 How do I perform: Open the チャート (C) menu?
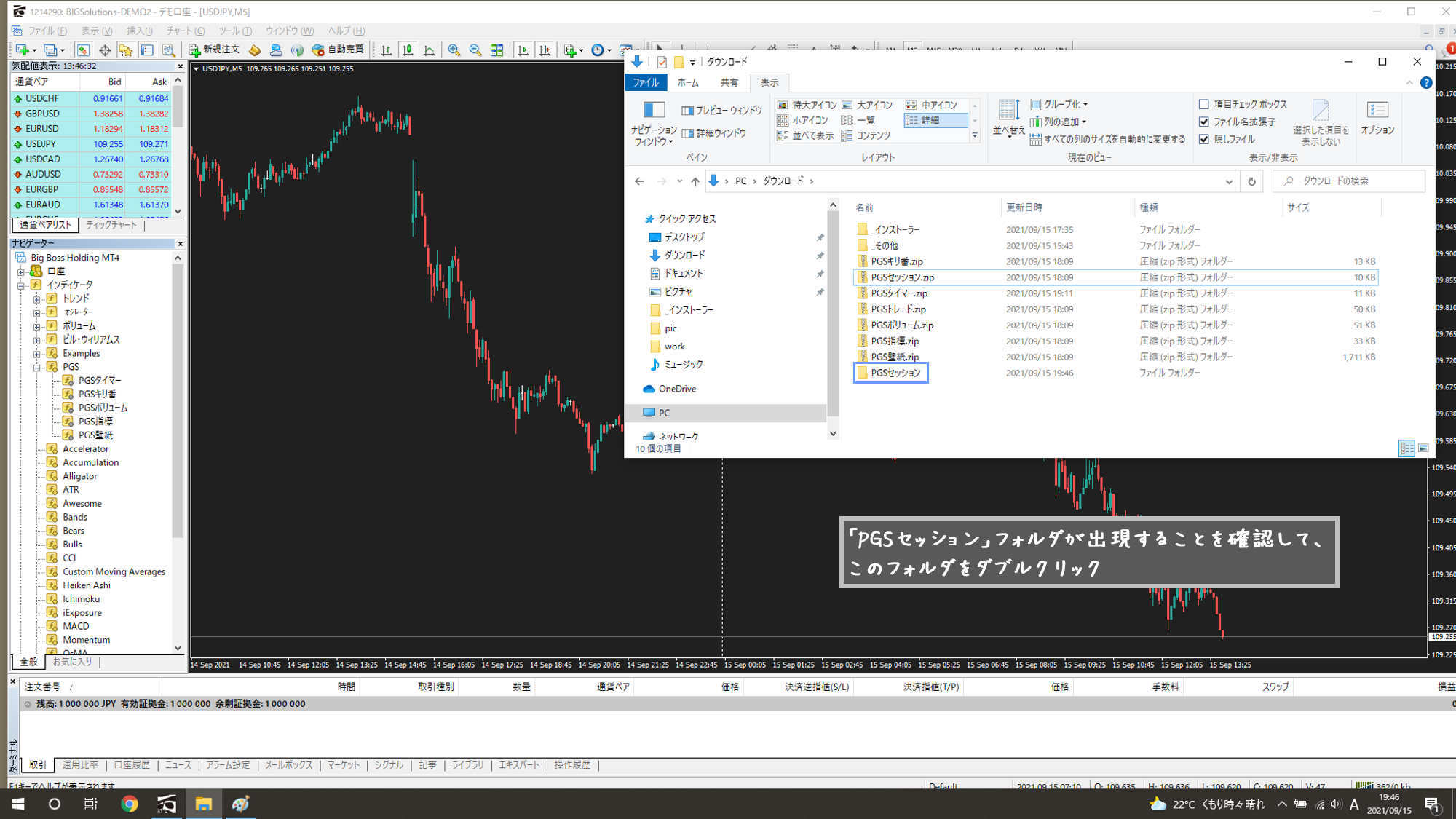185,31
